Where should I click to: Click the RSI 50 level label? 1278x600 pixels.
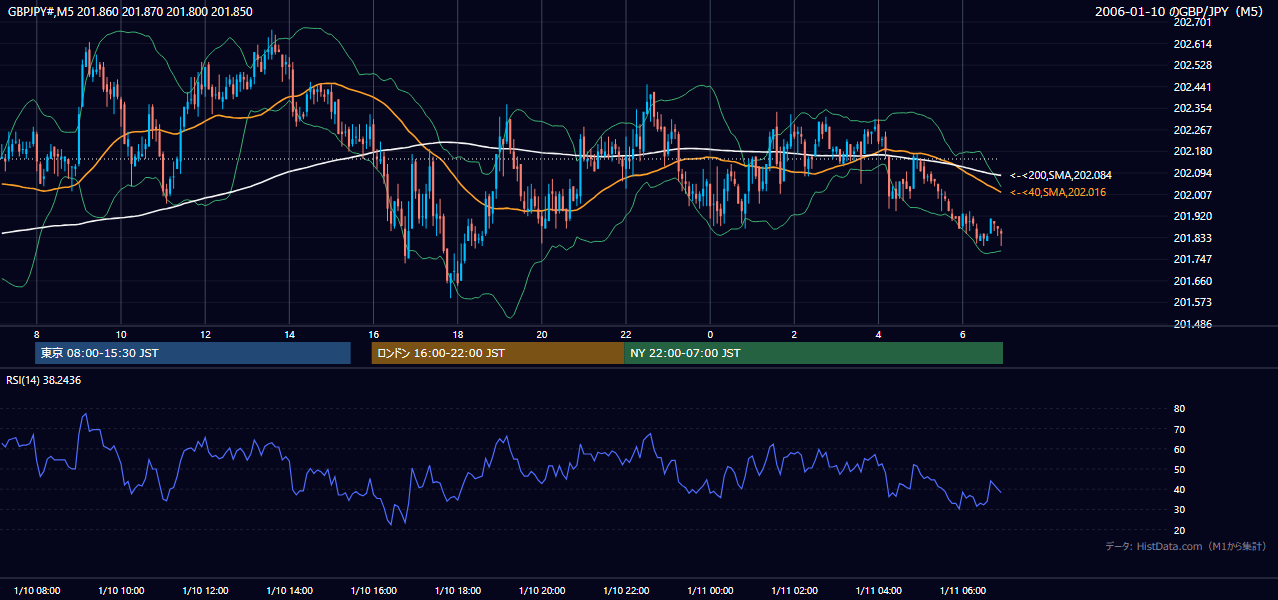point(1179,469)
